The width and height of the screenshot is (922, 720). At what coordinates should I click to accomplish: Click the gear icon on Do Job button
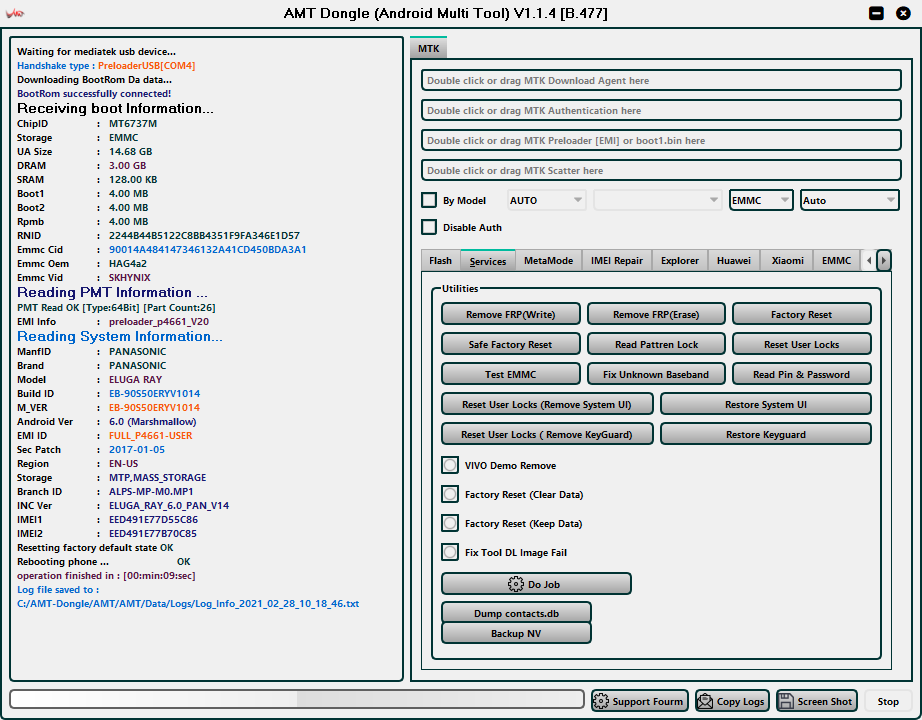click(x=516, y=584)
